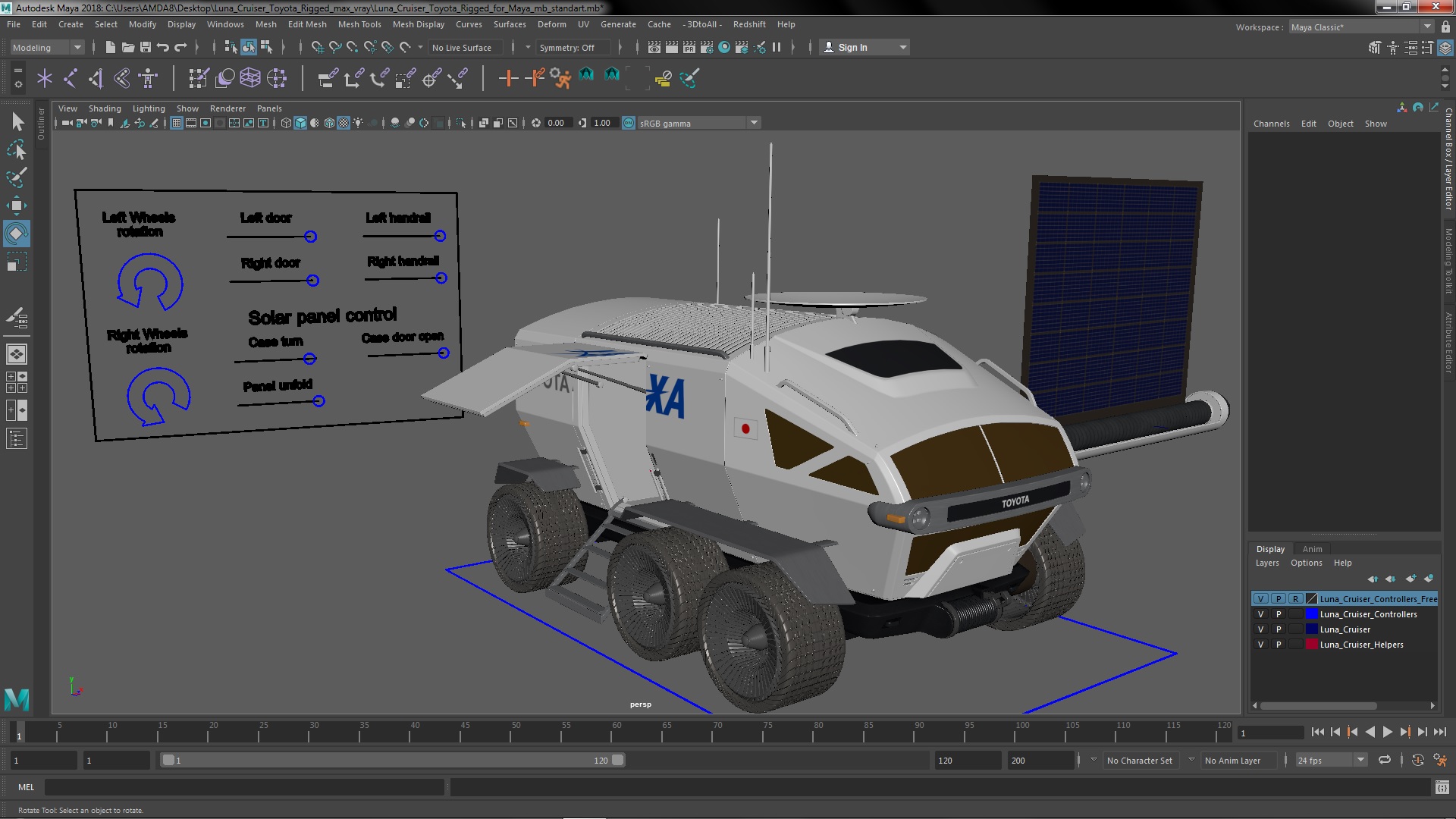The height and width of the screenshot is (819, 1456).
Task: Open the viewport Renderer menu
Action: click(x=227, y=108)
